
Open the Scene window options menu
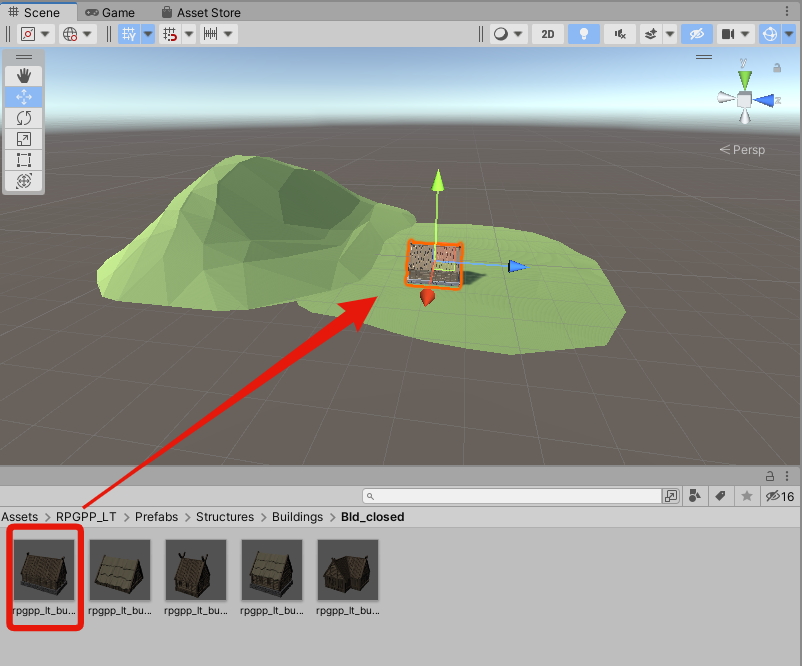tap(787, 11)
